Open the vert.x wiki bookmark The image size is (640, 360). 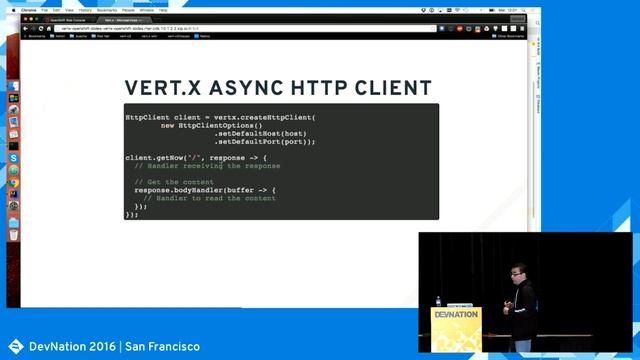[x=149, y=36]
